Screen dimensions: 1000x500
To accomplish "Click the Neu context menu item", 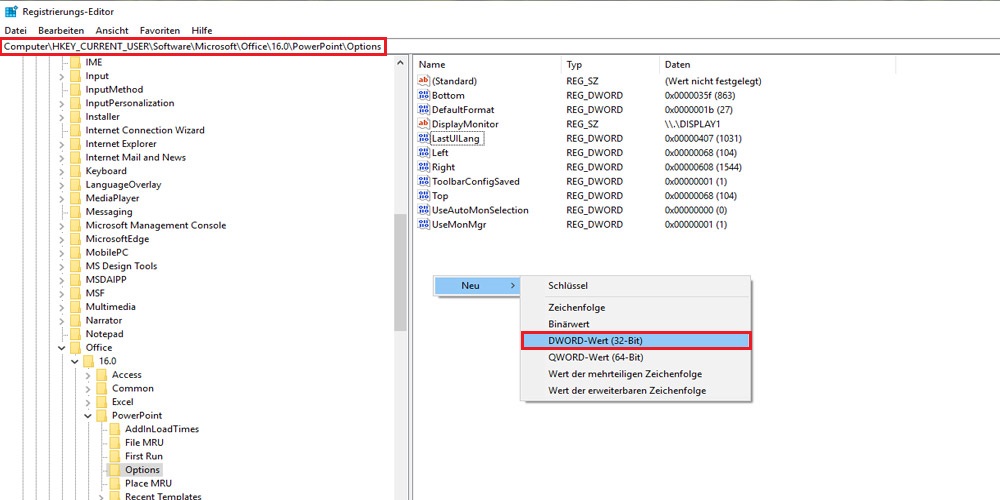I will click(x=477, y=286).
